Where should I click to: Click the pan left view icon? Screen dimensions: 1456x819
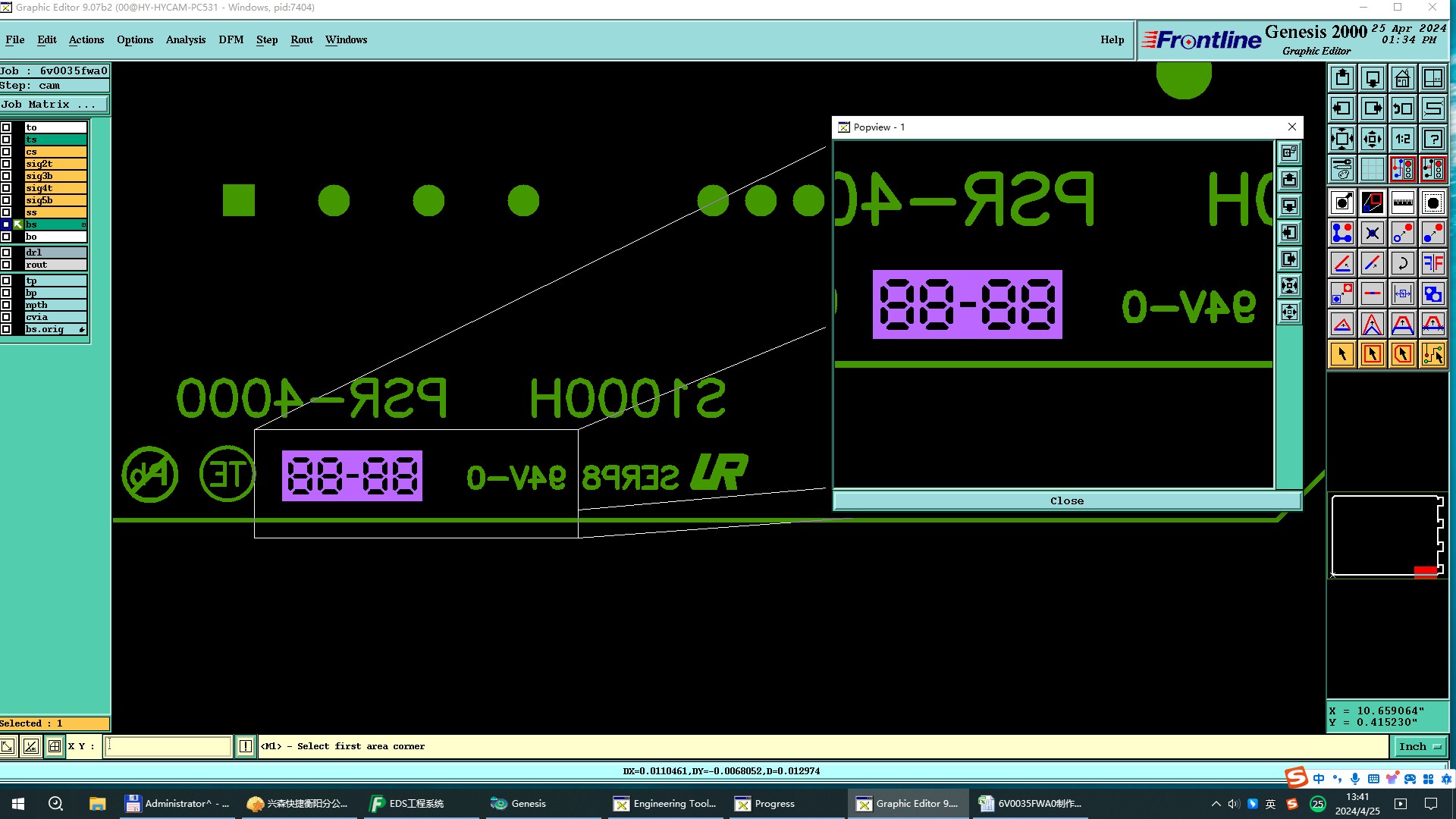pyautogui.click(x=1342, y=108)
